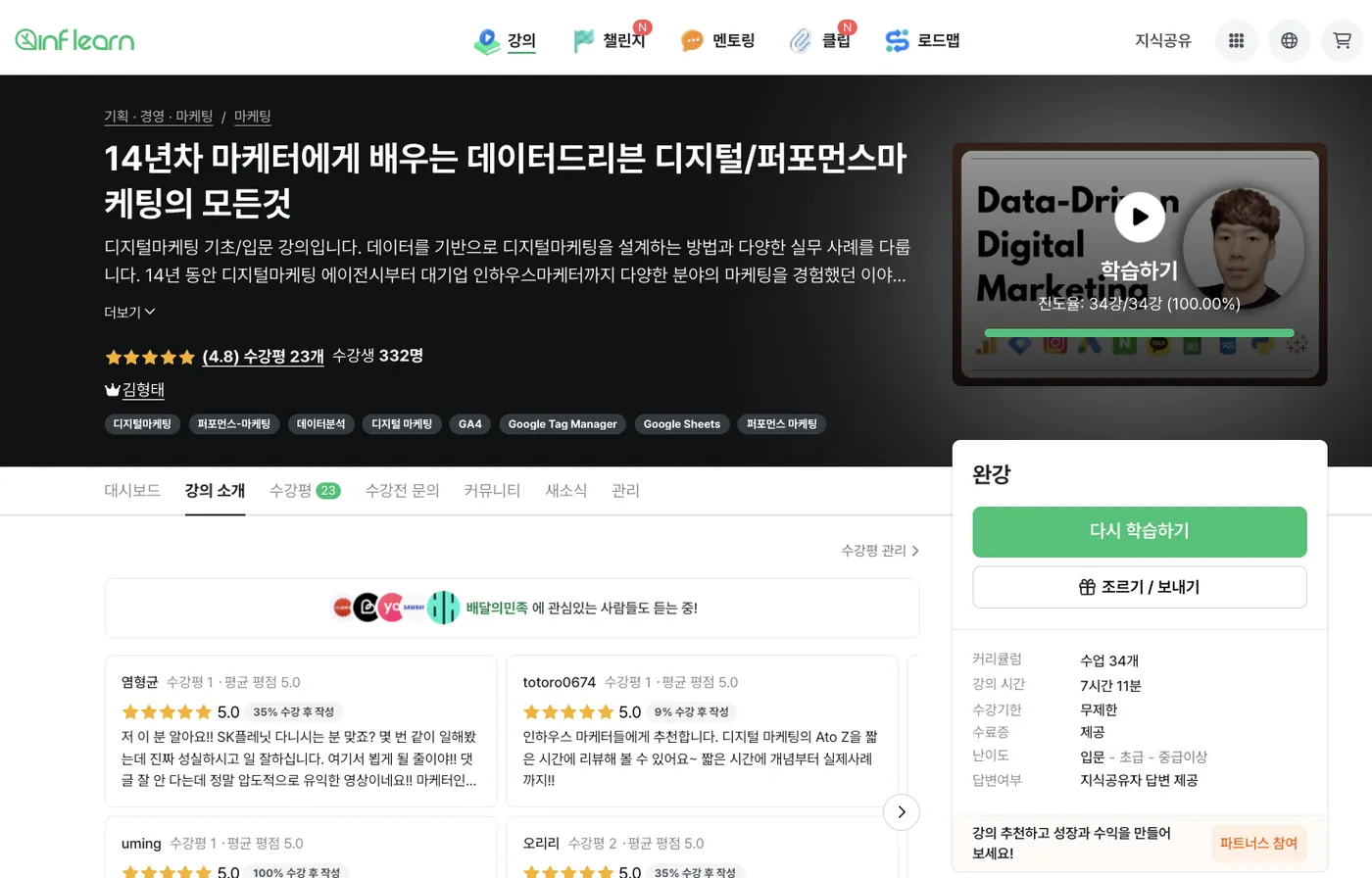Click the 디지털마케팅 tag chip
Image resolution: width=1372 pixels, height=878 pixels.
[x=142, y=424]
